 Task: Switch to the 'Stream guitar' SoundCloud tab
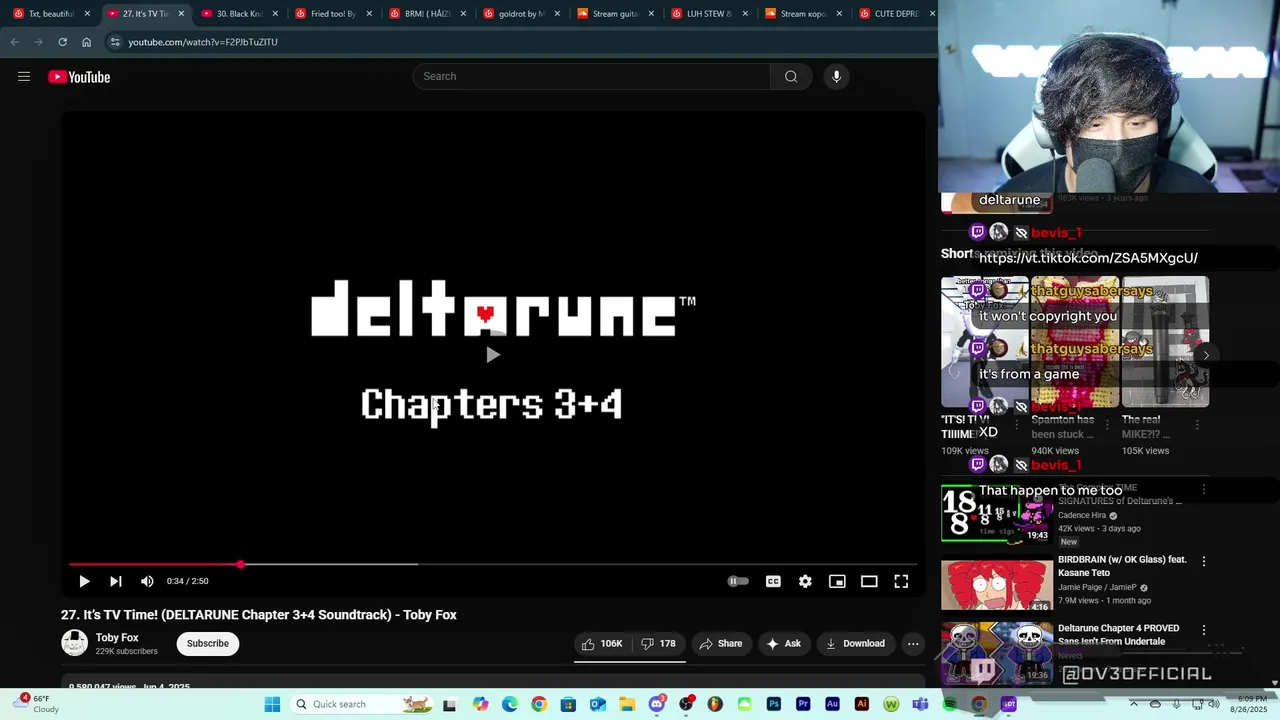click(616, 14)
